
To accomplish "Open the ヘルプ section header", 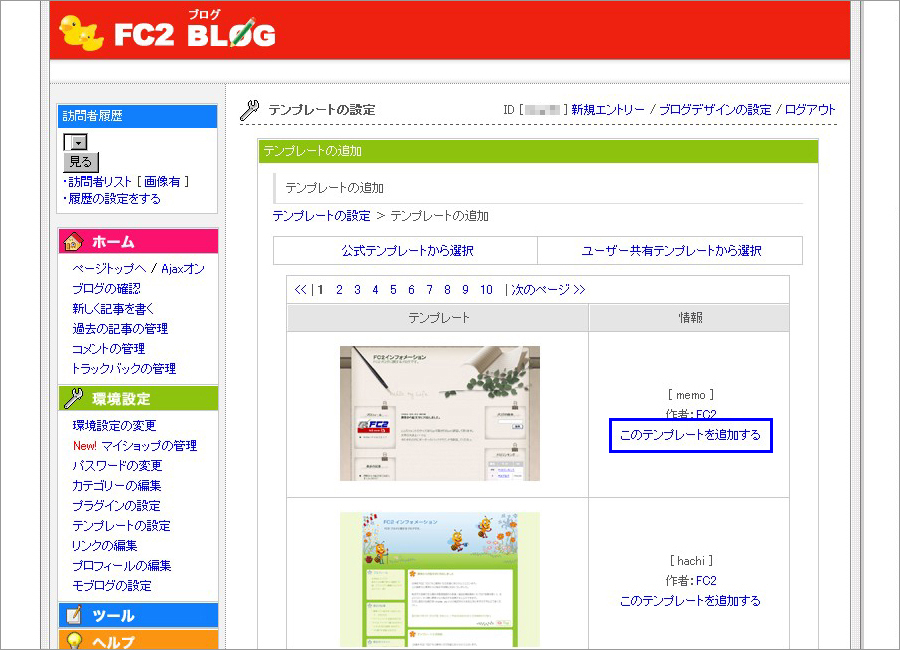I will point(138,640).
